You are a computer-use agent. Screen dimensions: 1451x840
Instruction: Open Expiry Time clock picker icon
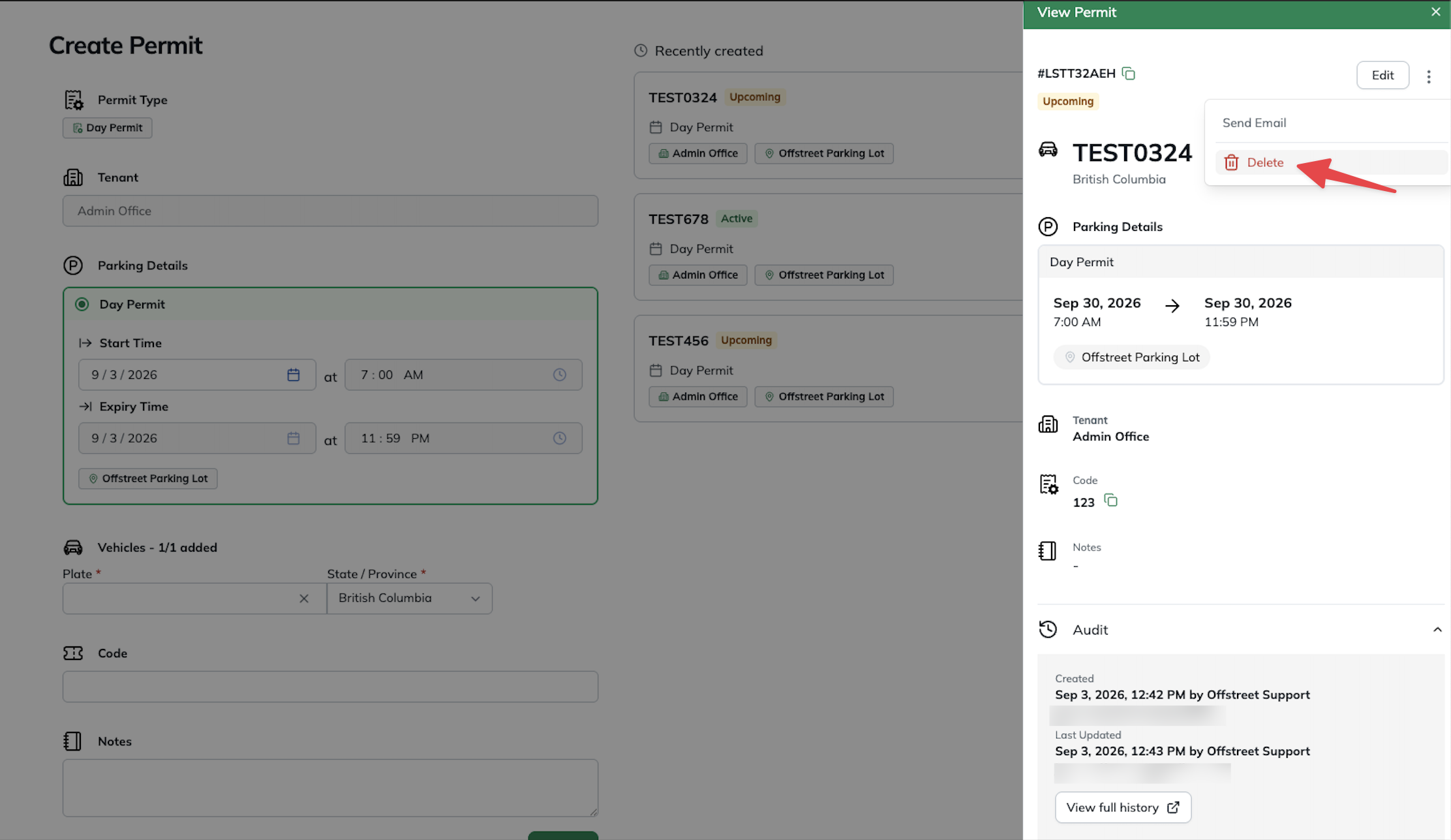560,438
